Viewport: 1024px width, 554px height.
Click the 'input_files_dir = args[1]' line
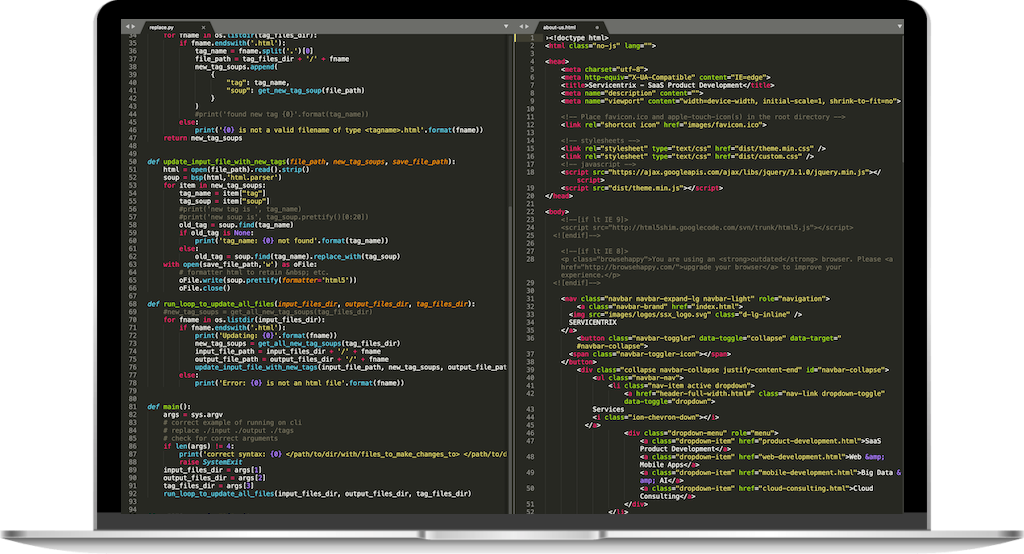212,470
